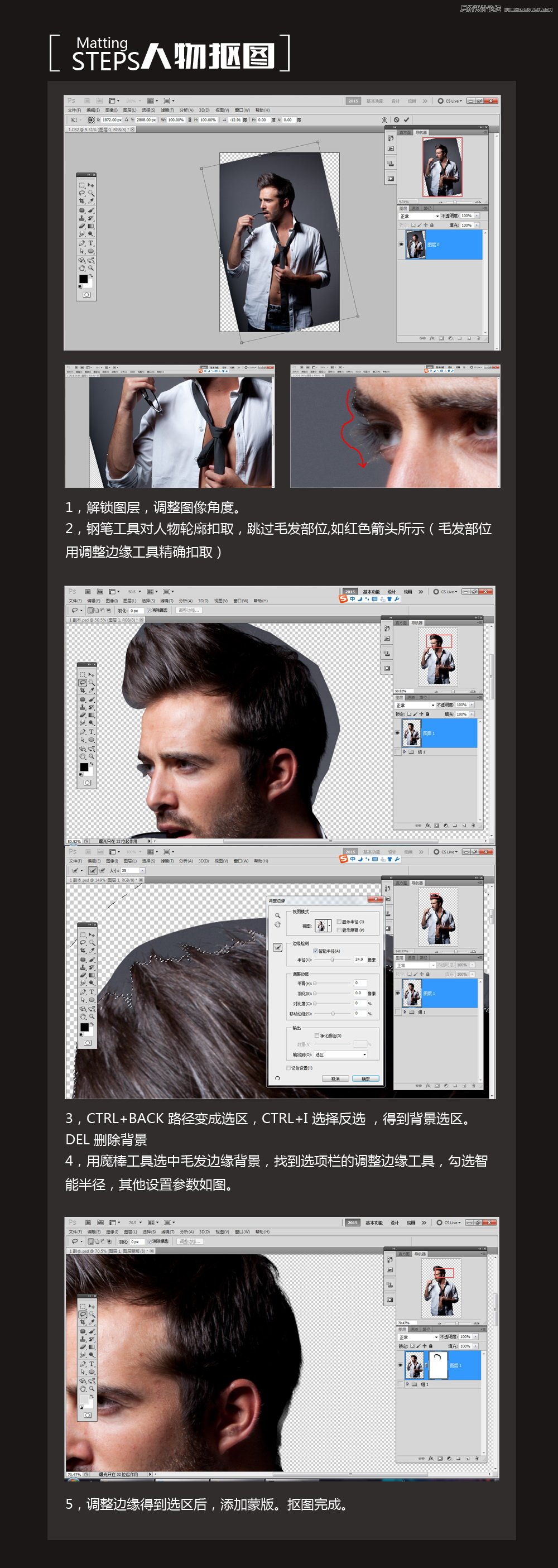The width and height of the screenshot is (558, 1568).
Task: Select the Eraser tool in the 70.5% document toolbox
Action: click(83, 1347)
